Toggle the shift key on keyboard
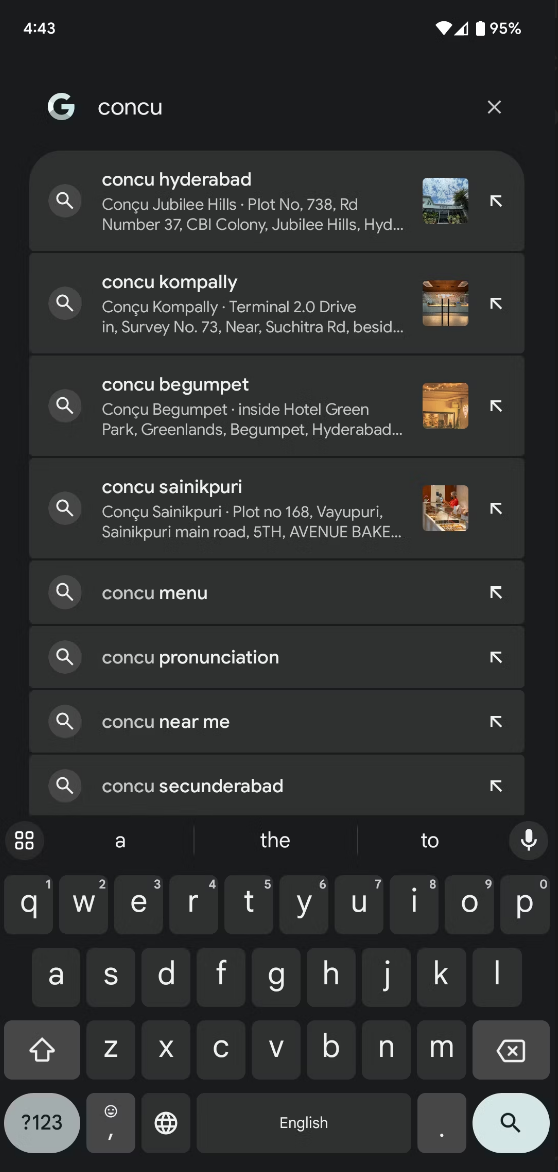The width and height of the screenshot is (558, 1172). (42, 1050)
